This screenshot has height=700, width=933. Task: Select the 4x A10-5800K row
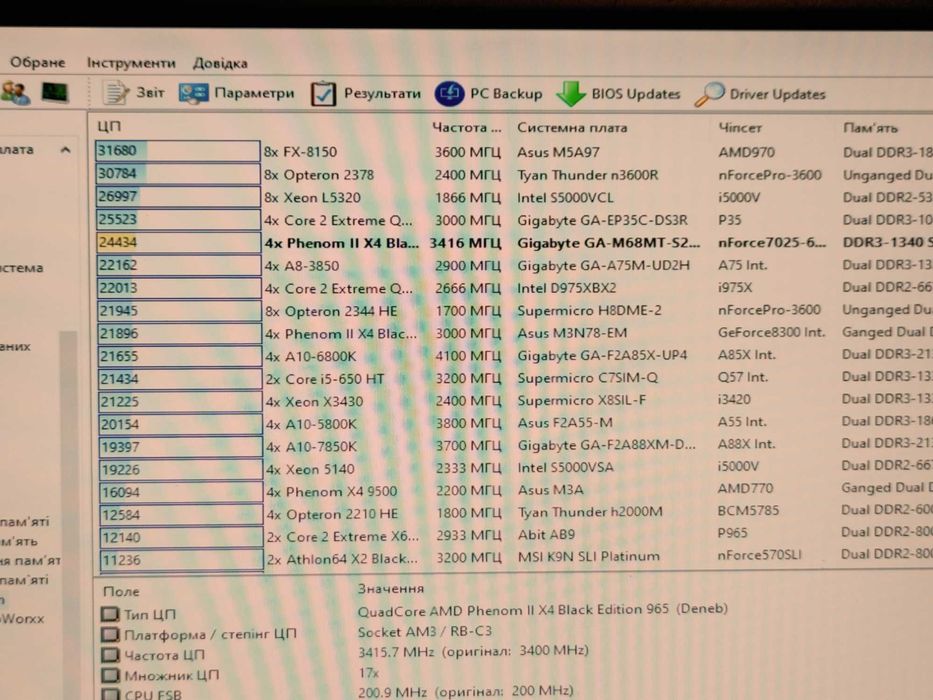pos(514,424)
